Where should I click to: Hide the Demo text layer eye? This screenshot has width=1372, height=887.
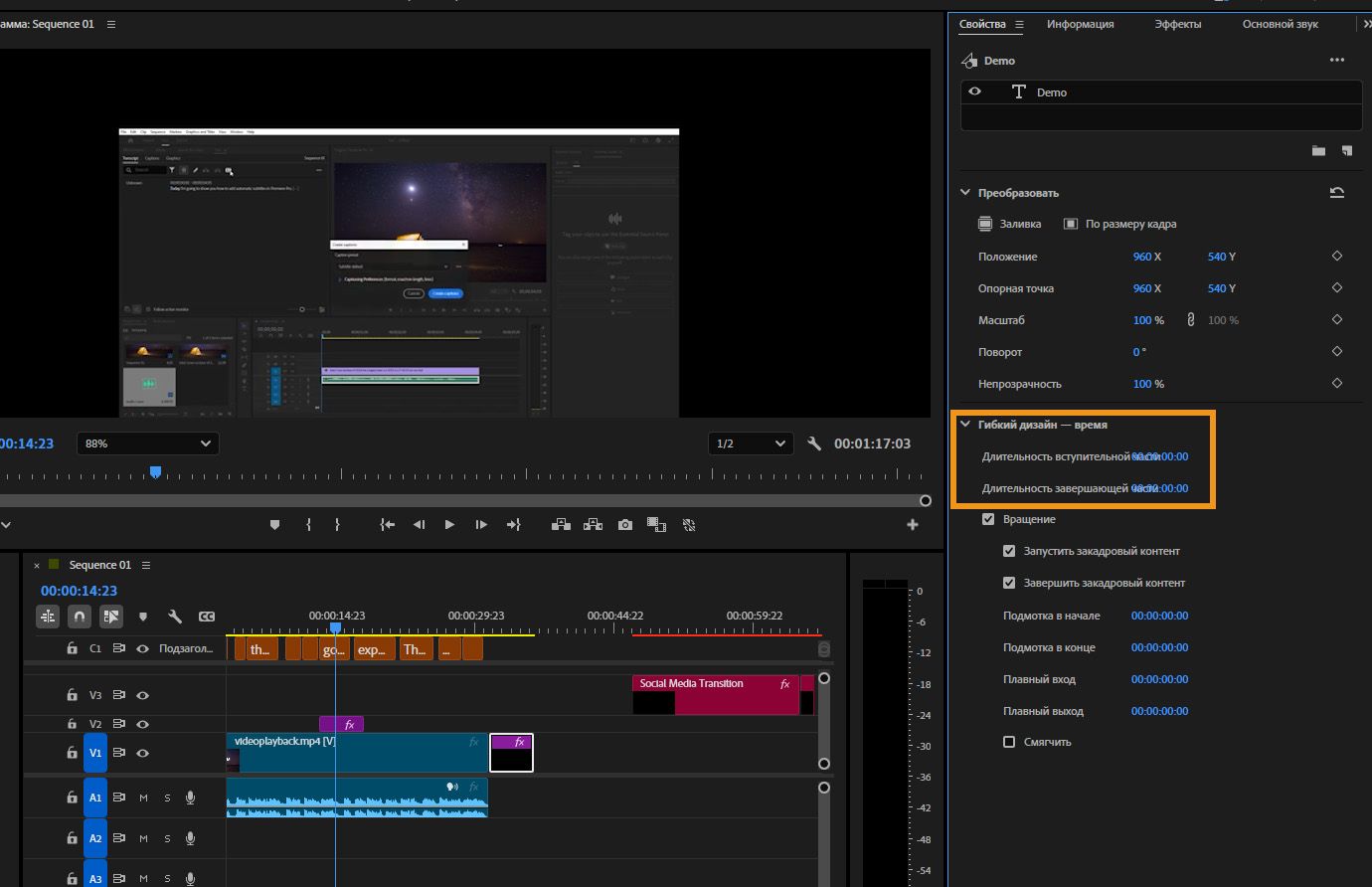975,91
